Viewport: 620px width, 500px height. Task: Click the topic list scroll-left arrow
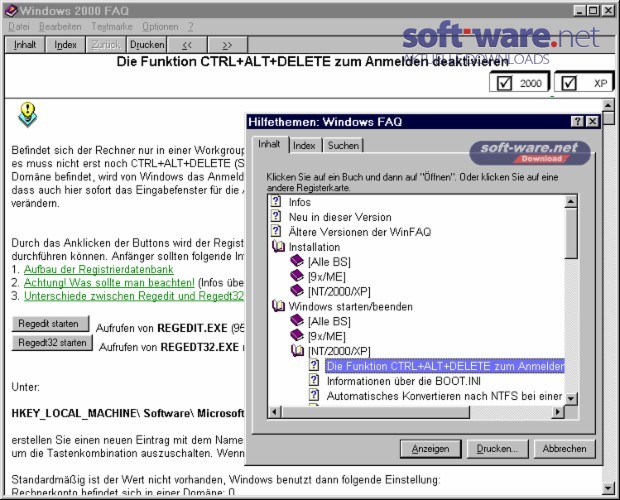(x=274, y=411)
